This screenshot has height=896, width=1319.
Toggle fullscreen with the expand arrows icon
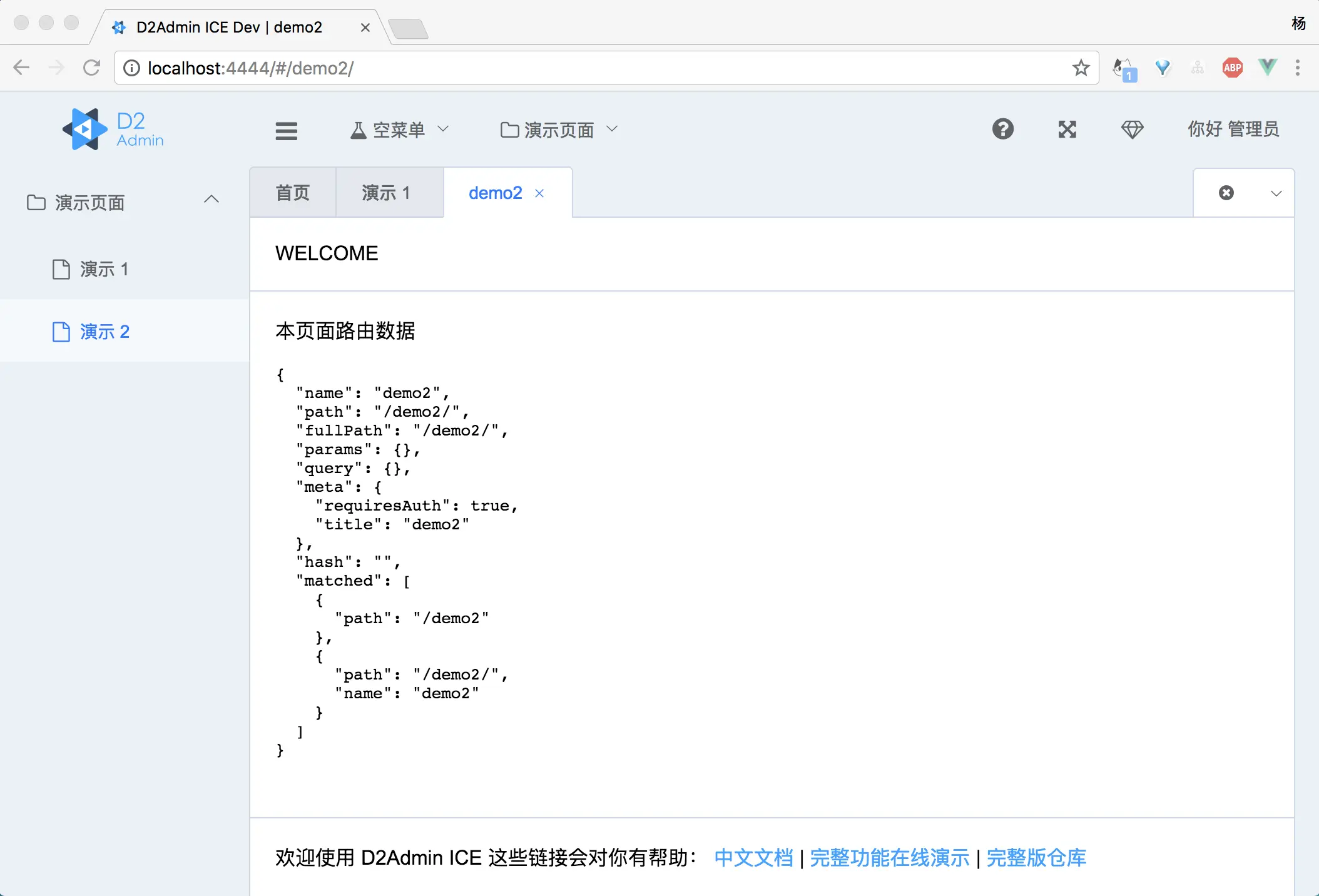[1067, 130]
